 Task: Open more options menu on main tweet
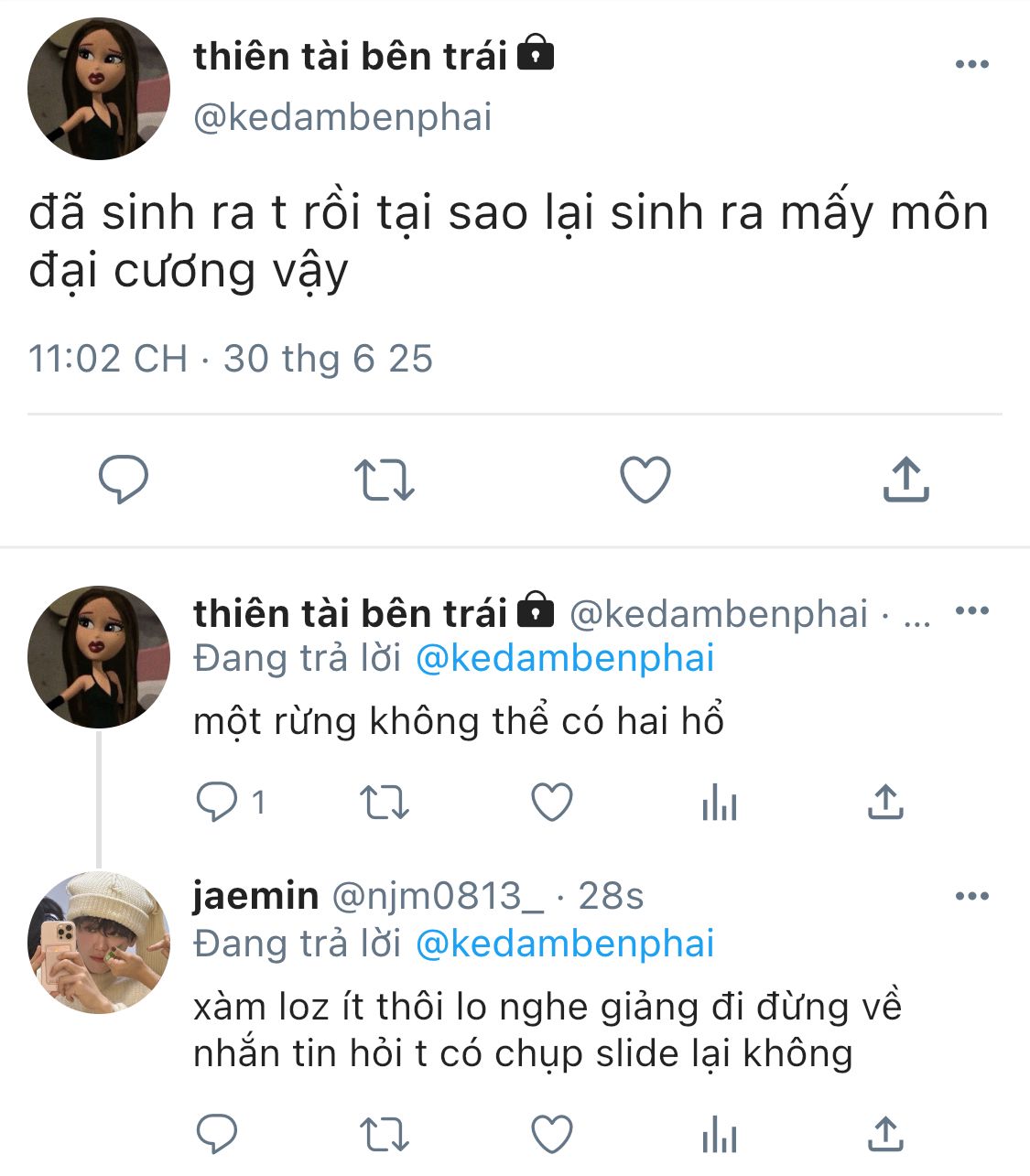pos(971,64)
